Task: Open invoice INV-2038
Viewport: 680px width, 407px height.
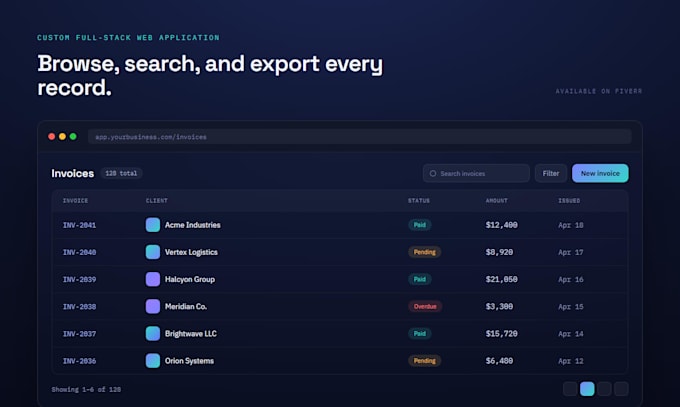Action: point(79,306)
